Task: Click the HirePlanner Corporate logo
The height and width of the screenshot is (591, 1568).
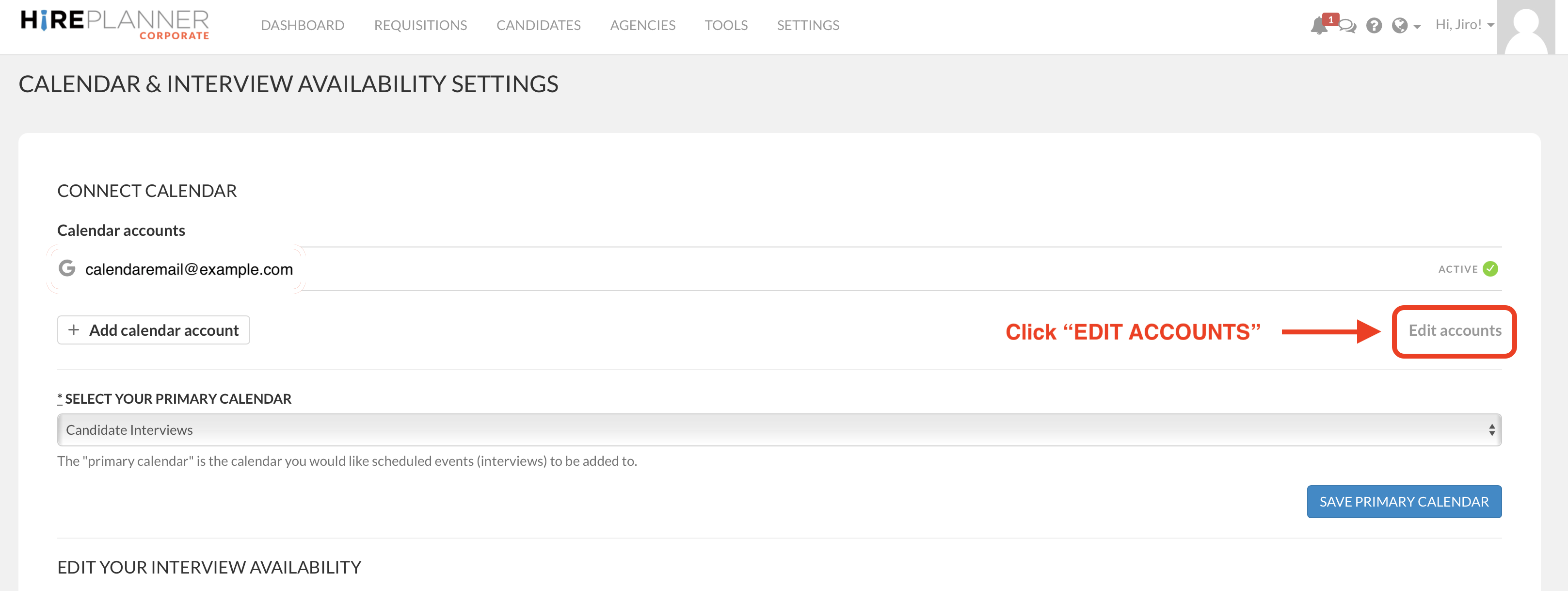Action: 114,24
